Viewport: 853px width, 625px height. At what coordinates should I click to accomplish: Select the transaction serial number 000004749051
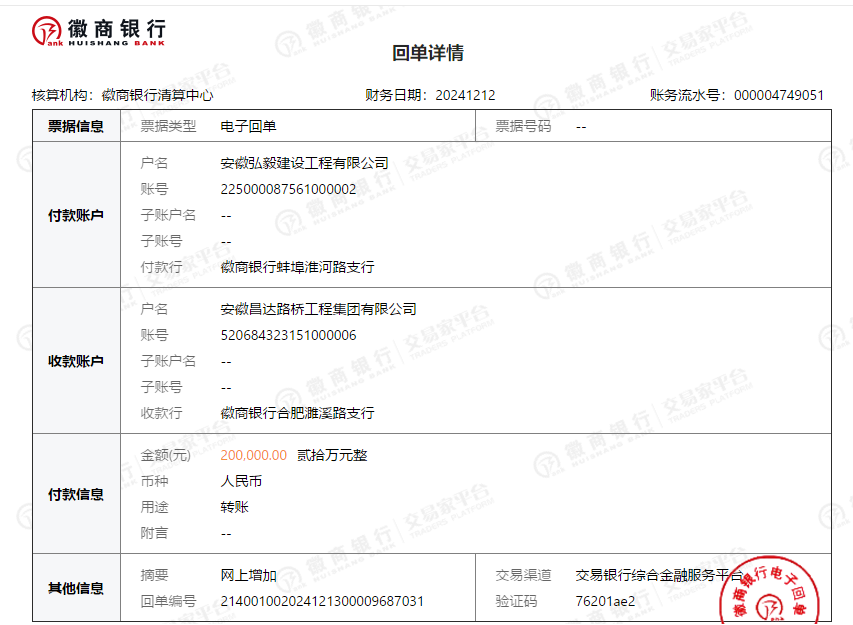pyautogui.click(x=779, y=95)
